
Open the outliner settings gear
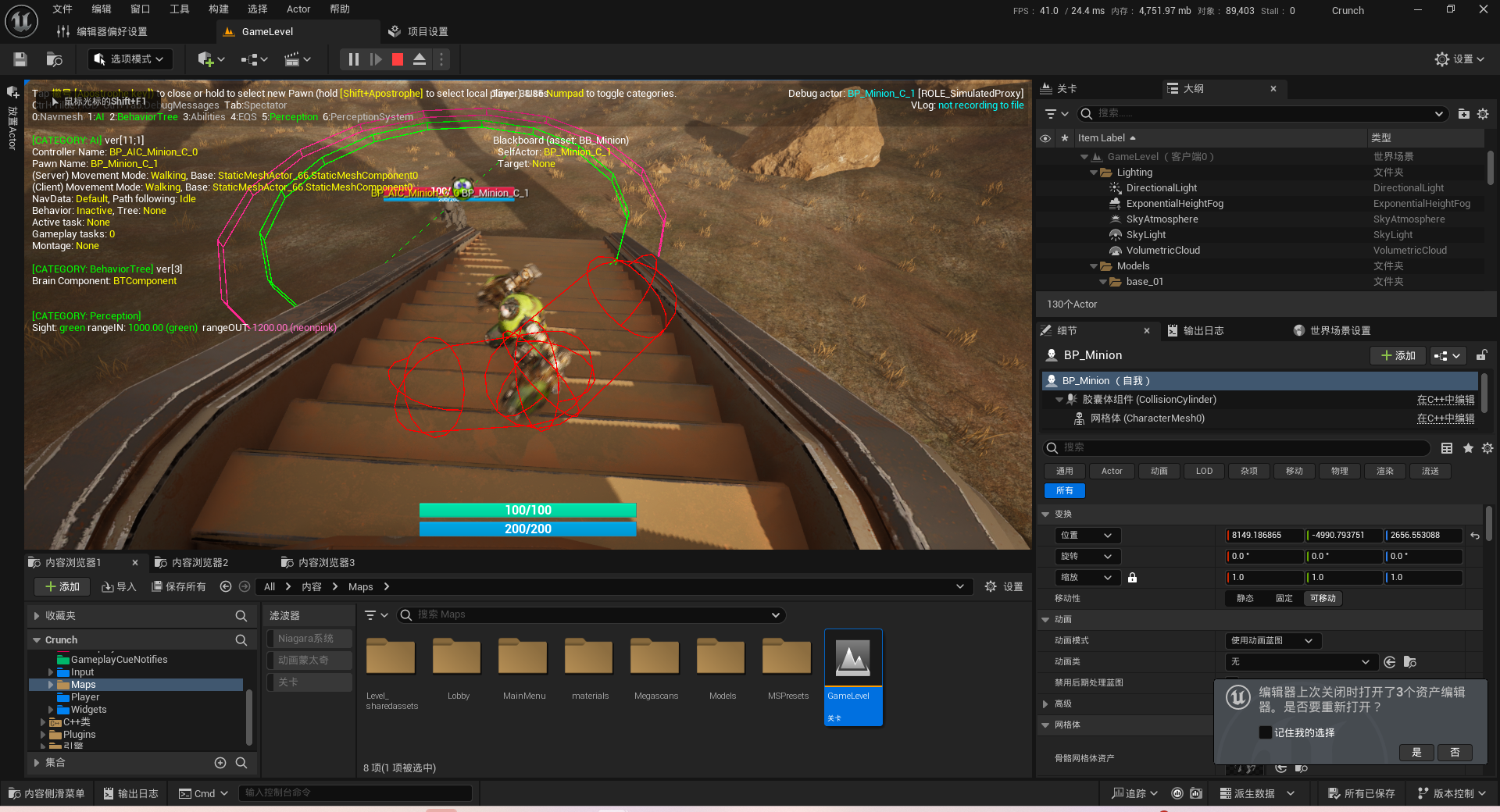click(1483, 114)
